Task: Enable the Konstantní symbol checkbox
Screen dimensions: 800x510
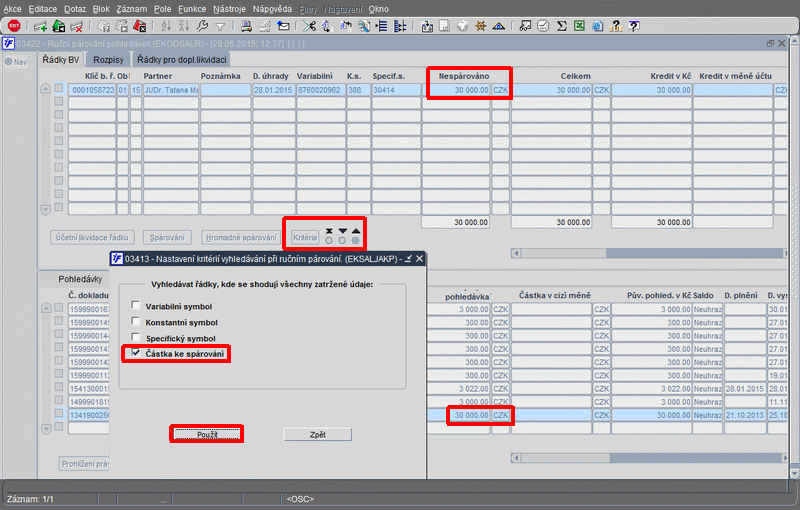Action: pos(136,321)
